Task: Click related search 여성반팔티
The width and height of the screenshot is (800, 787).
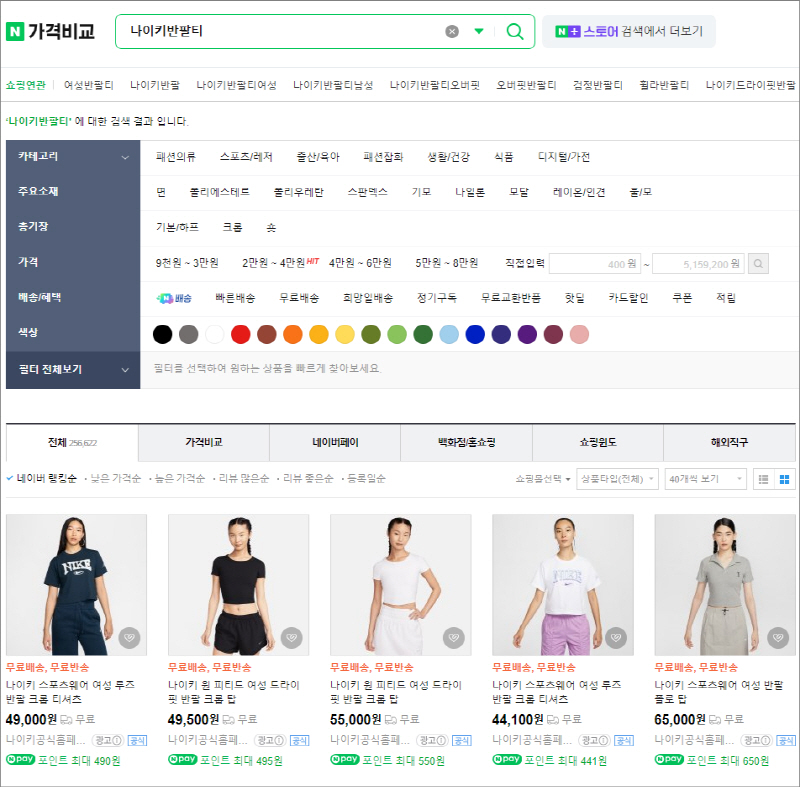Action: pyautogui.click(x=88, y=85)
